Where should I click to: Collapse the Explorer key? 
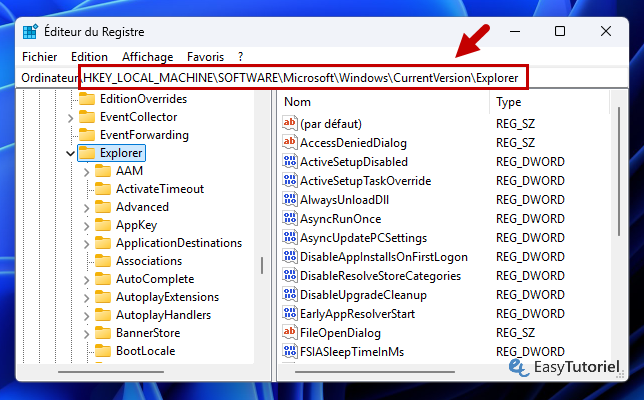tap(70, 154)
